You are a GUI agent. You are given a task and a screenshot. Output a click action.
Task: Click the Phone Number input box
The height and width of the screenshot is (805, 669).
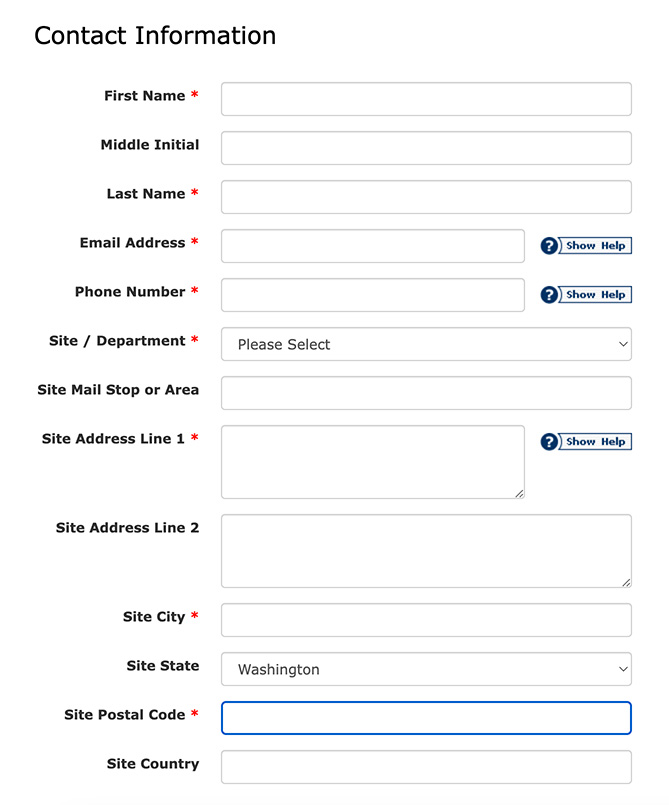tap(372, 294)
